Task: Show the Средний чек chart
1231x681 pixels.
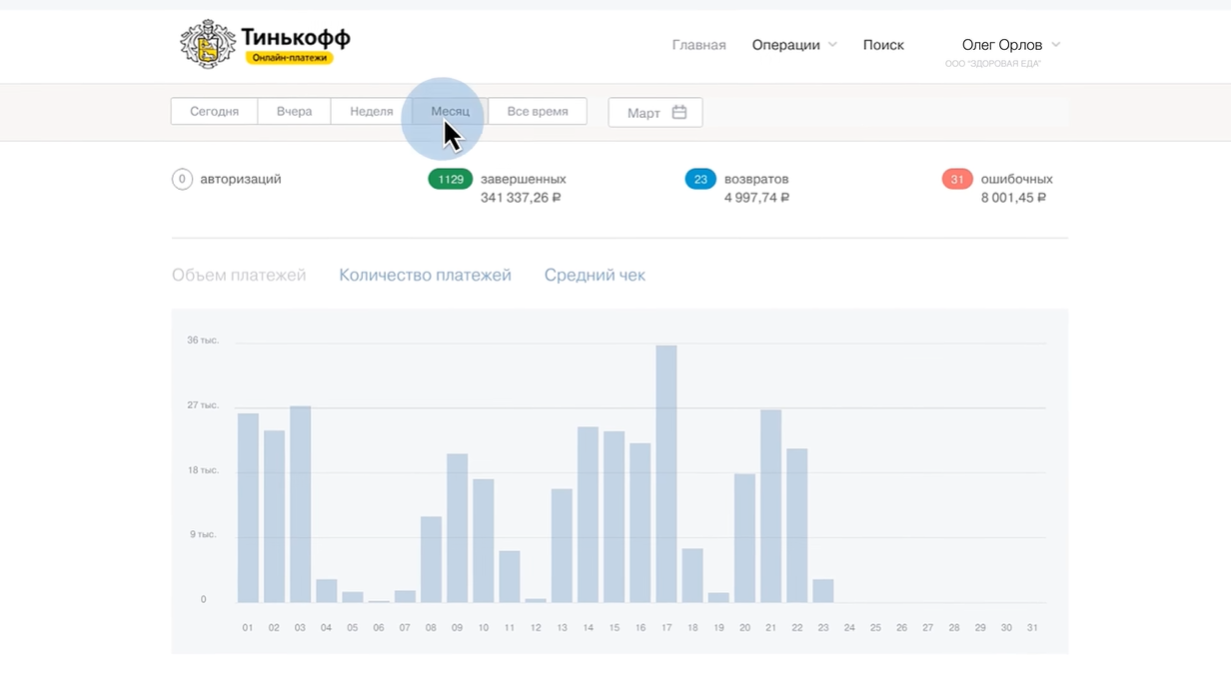Action: [x=594, y=275]
